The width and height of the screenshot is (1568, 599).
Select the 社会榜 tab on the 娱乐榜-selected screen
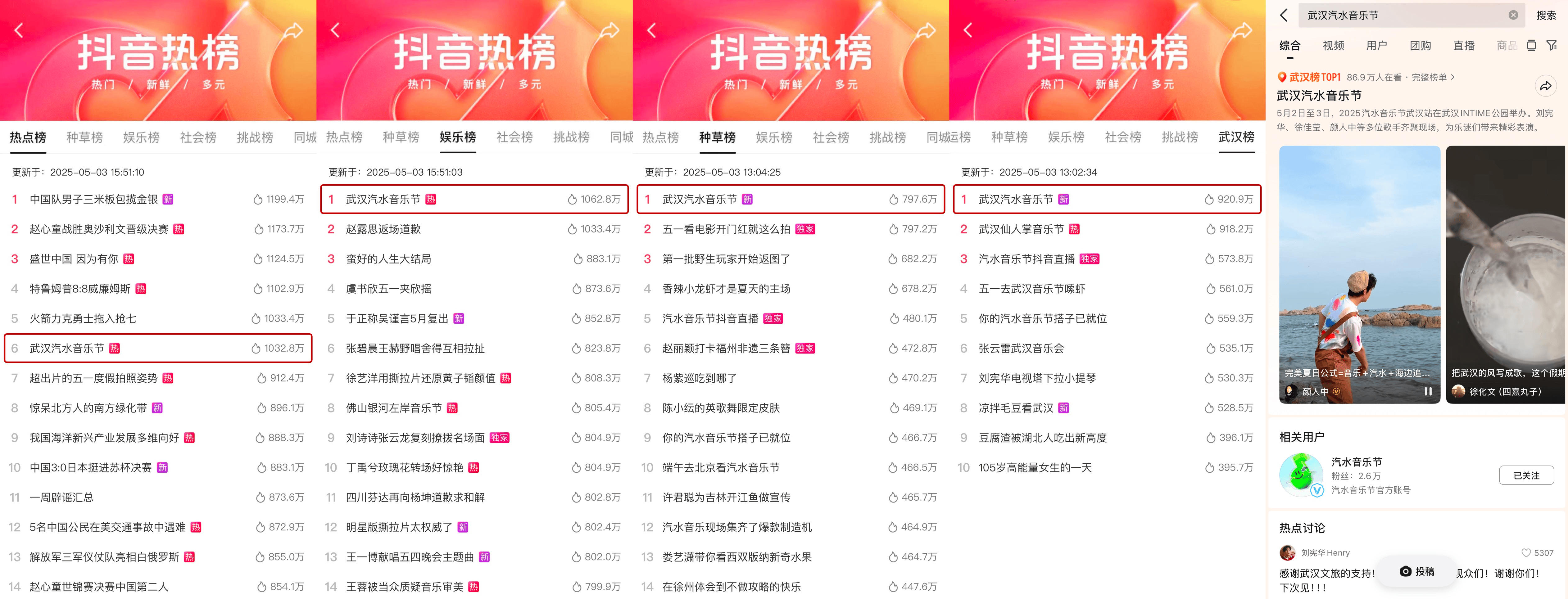coord(514,137)
